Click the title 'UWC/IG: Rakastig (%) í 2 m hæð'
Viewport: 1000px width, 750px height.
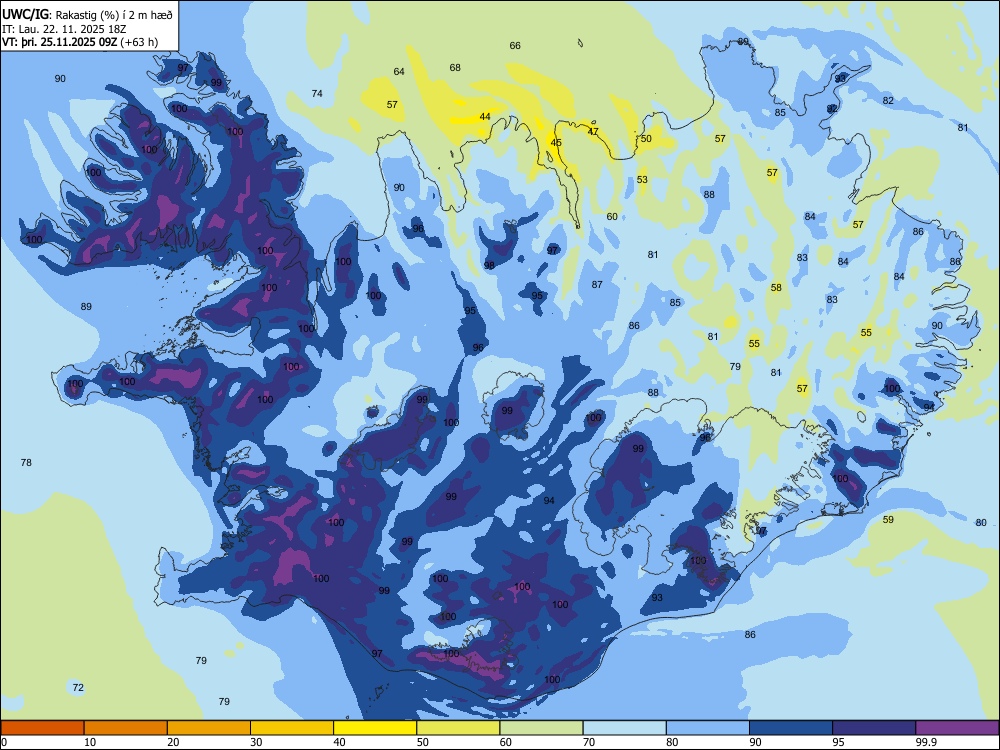click(x=87, y=15)
